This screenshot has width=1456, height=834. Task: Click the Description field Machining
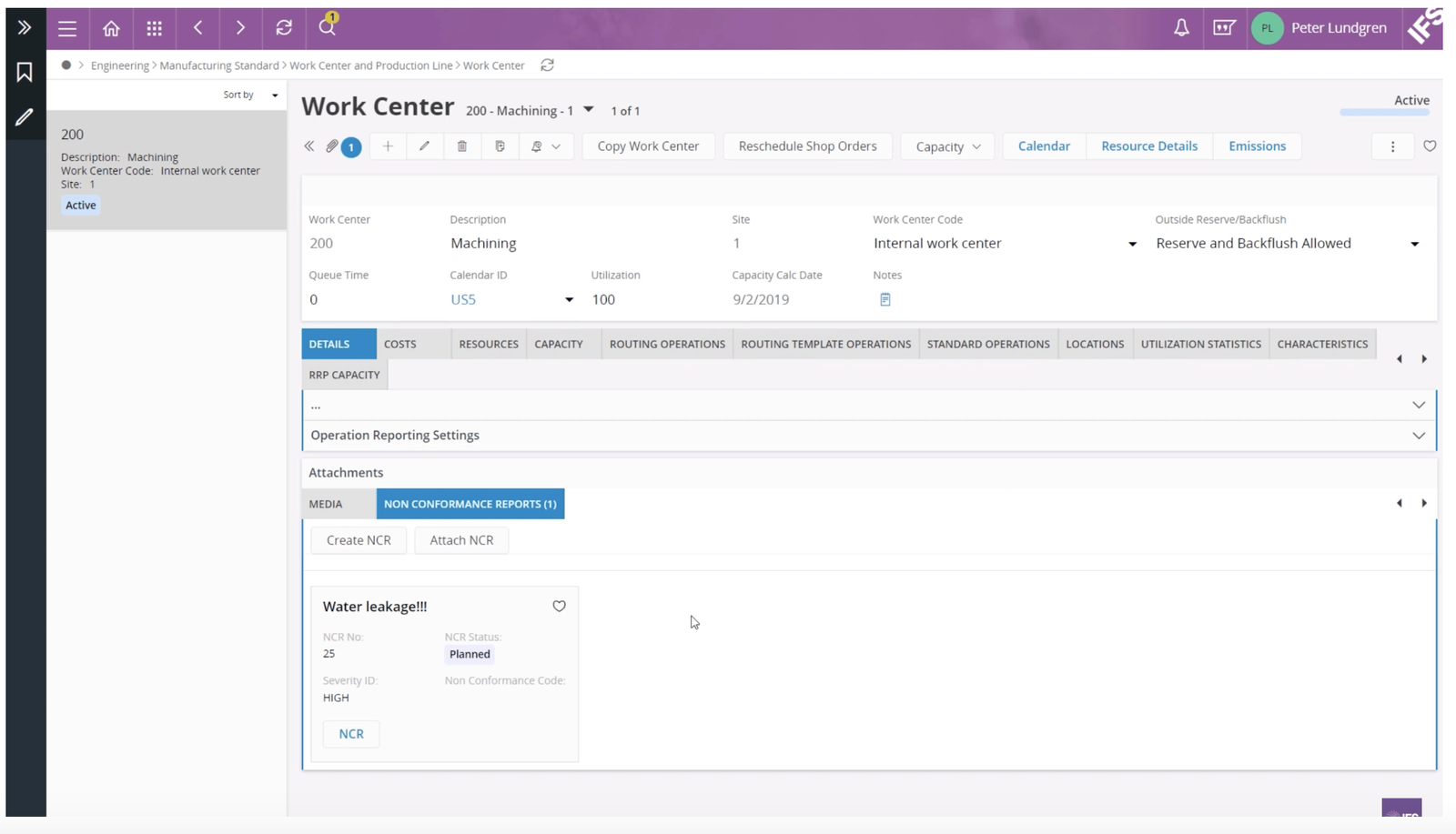point(582,244)
